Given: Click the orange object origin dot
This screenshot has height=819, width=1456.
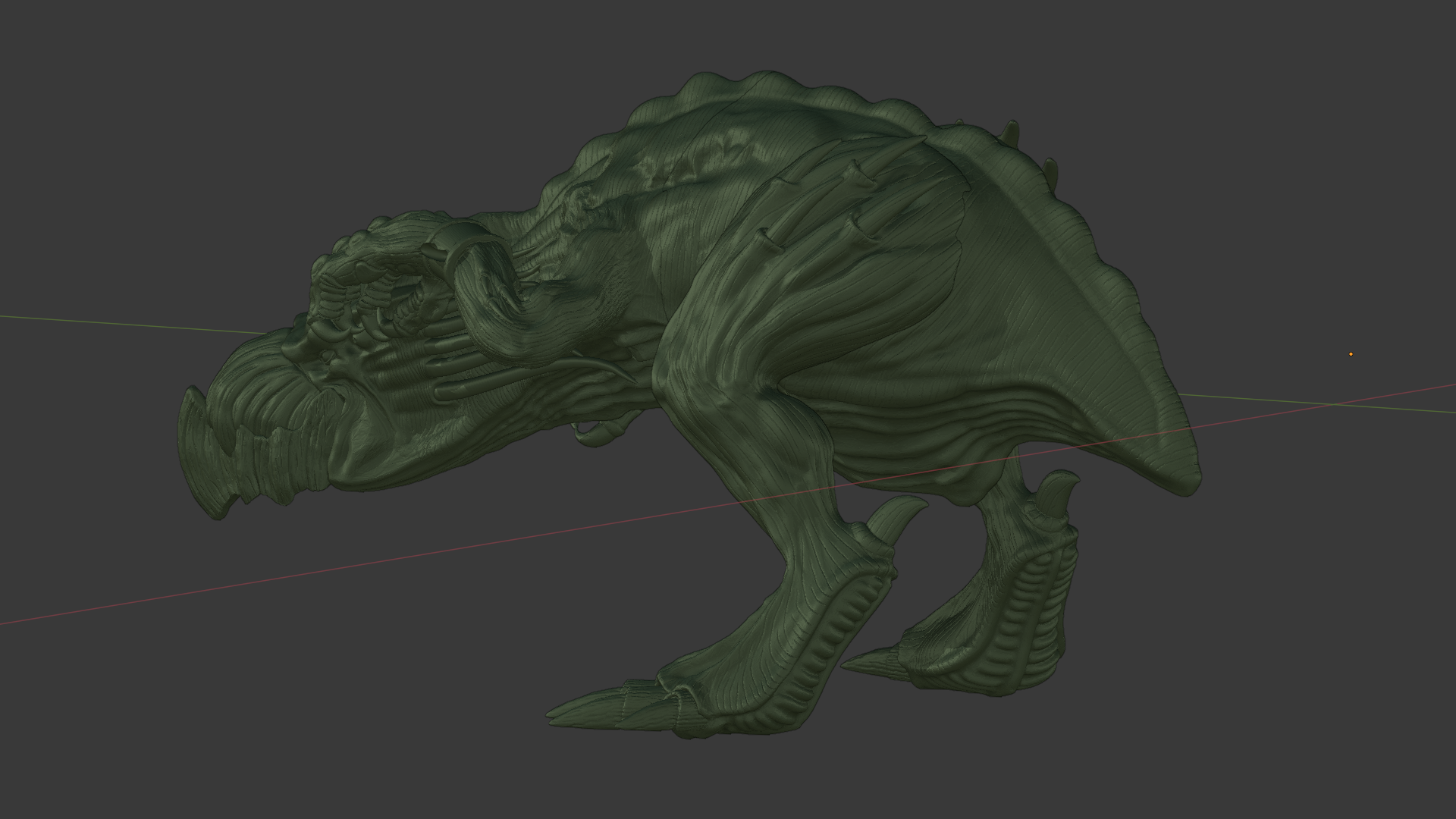Looking at the screenshot, I should [1351, 354].
